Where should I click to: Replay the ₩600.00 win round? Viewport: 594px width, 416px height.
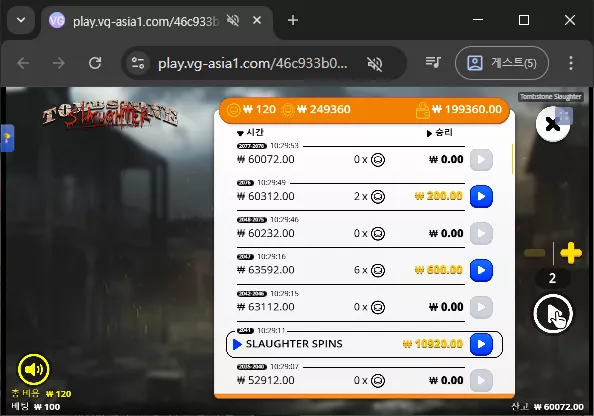click(481, 270)
